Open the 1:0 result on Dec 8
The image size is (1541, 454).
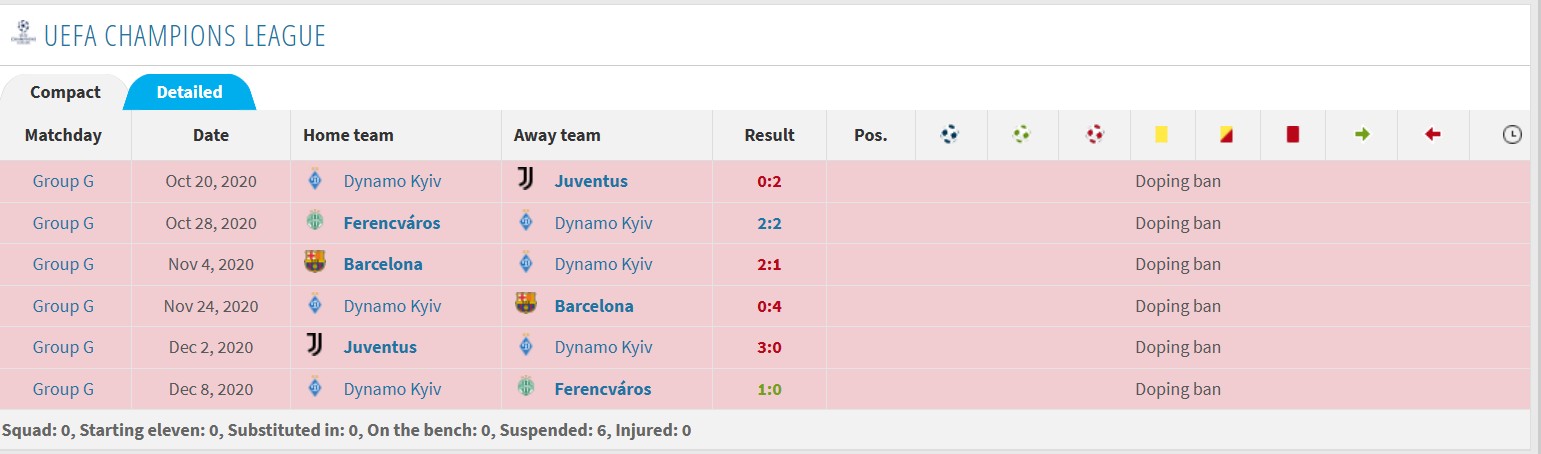[x=769, y=389]
